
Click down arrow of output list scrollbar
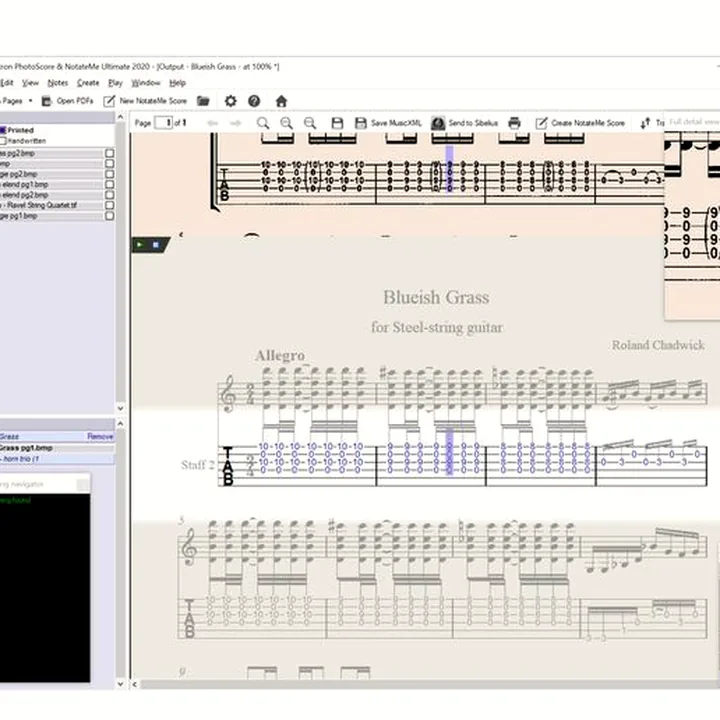click(x=120, y=684)
